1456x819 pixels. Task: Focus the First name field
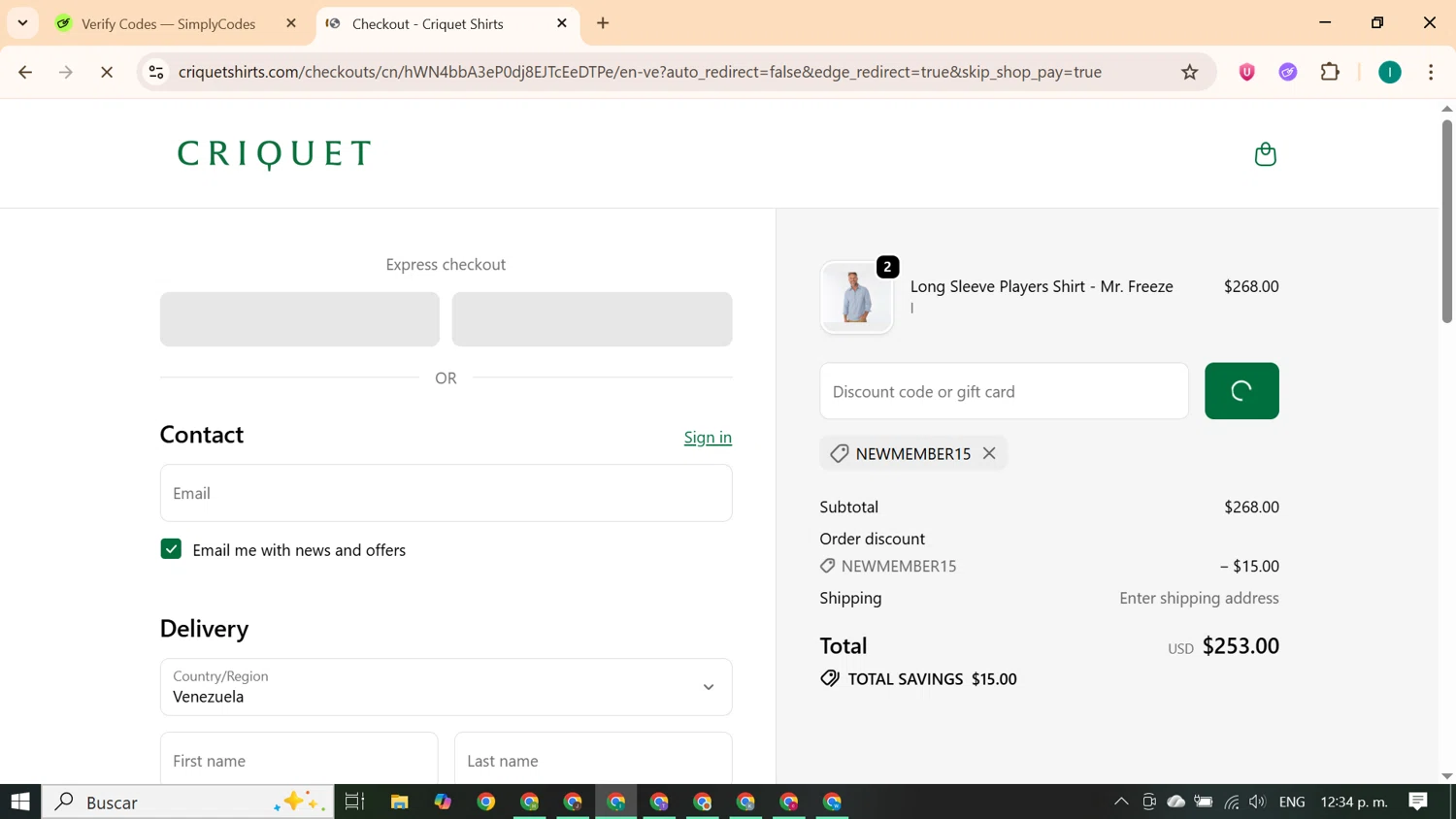299,760
